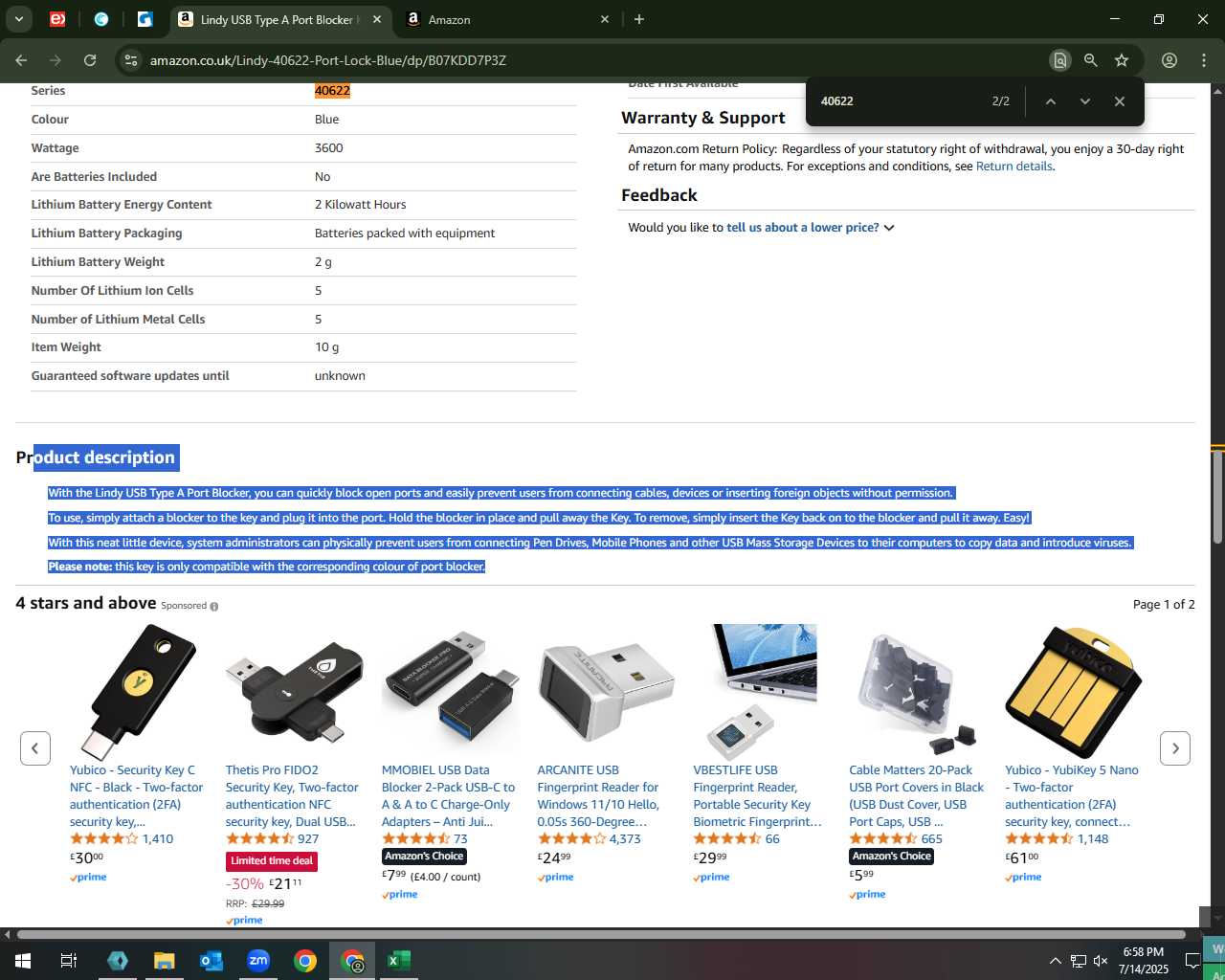This screenshot has width=1225, height=980.
Task: Click Limited time deal badge
Action: click(x=272, y=861)
